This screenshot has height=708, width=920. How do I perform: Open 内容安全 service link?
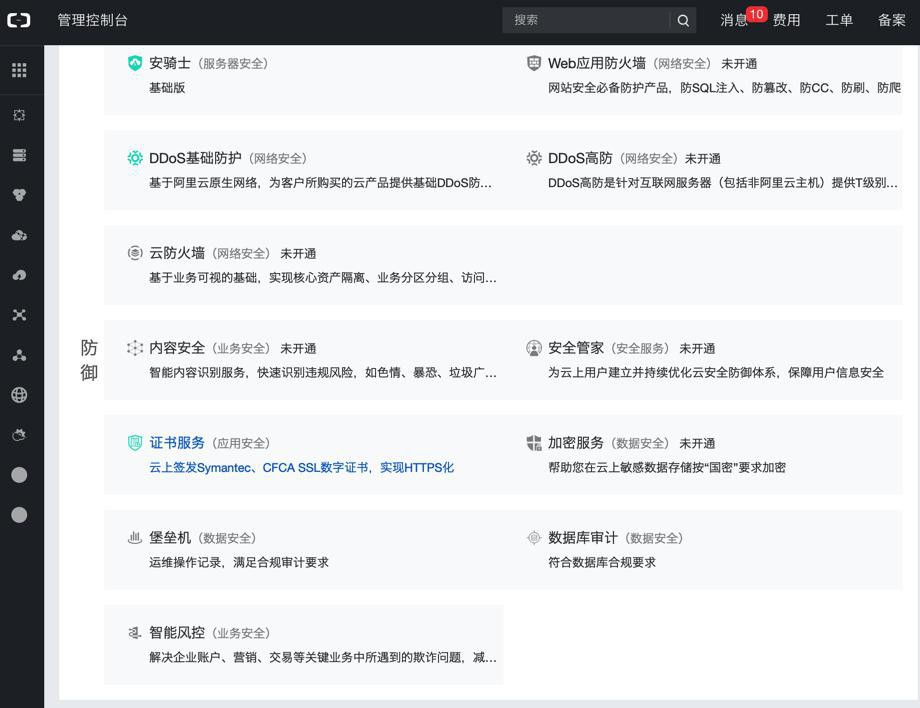(x=177, y=348)
